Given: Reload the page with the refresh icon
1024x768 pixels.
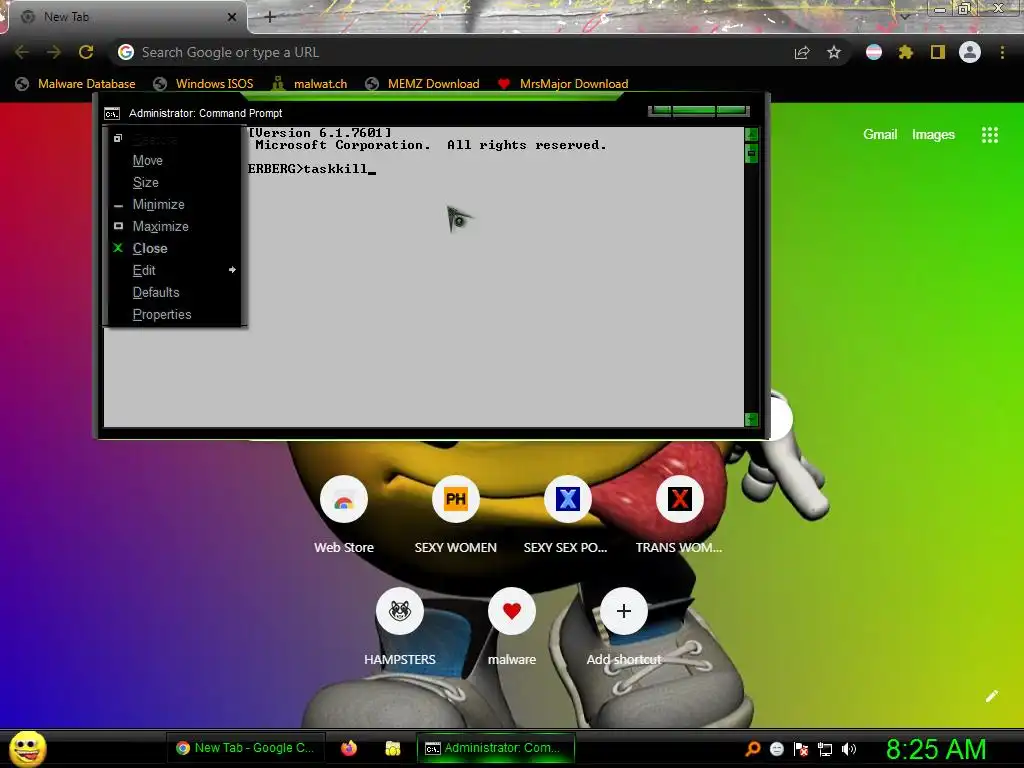Looking at the screenshot, I should tap(86, 52).
